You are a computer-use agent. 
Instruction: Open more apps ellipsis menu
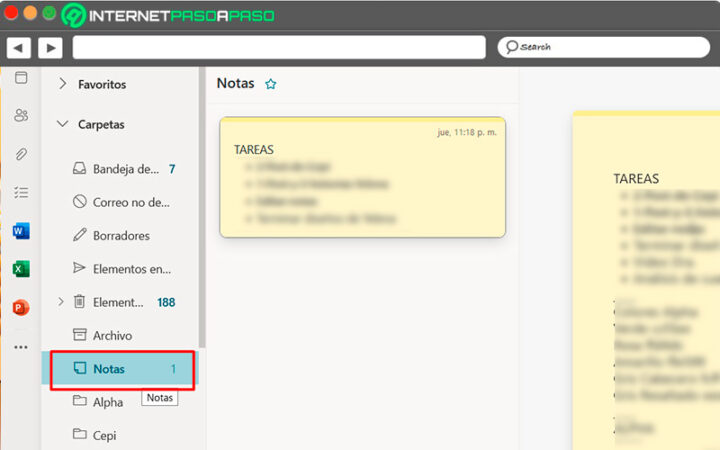pos(21,347)
